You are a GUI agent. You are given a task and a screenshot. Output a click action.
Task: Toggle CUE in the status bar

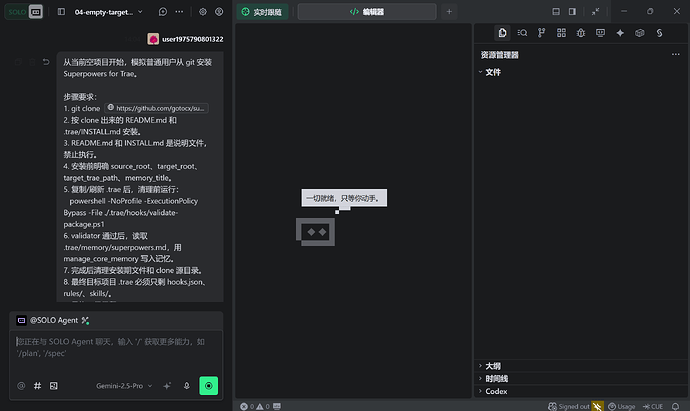click(x=653, y=406)
